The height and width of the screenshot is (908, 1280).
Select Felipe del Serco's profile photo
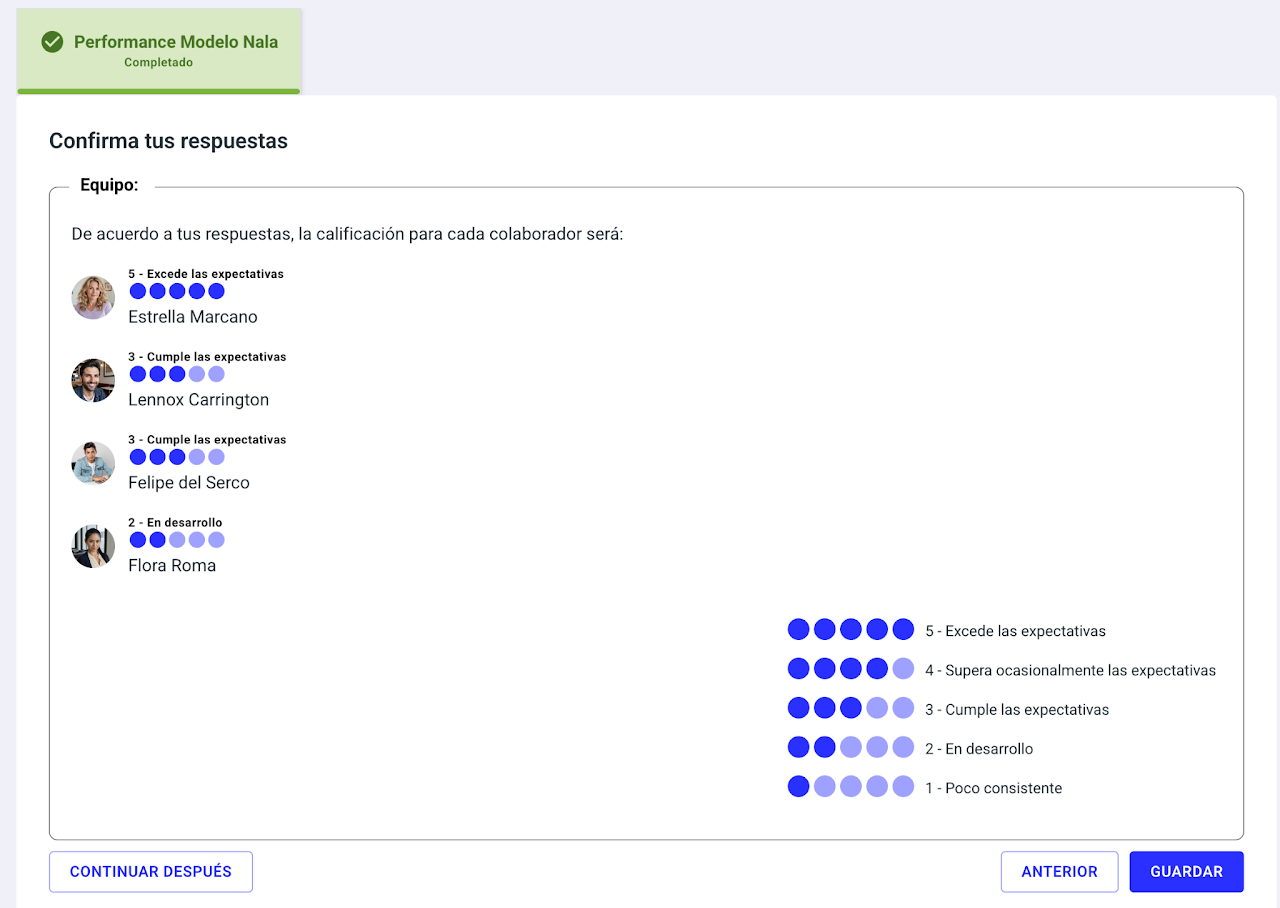click(93, 463)
